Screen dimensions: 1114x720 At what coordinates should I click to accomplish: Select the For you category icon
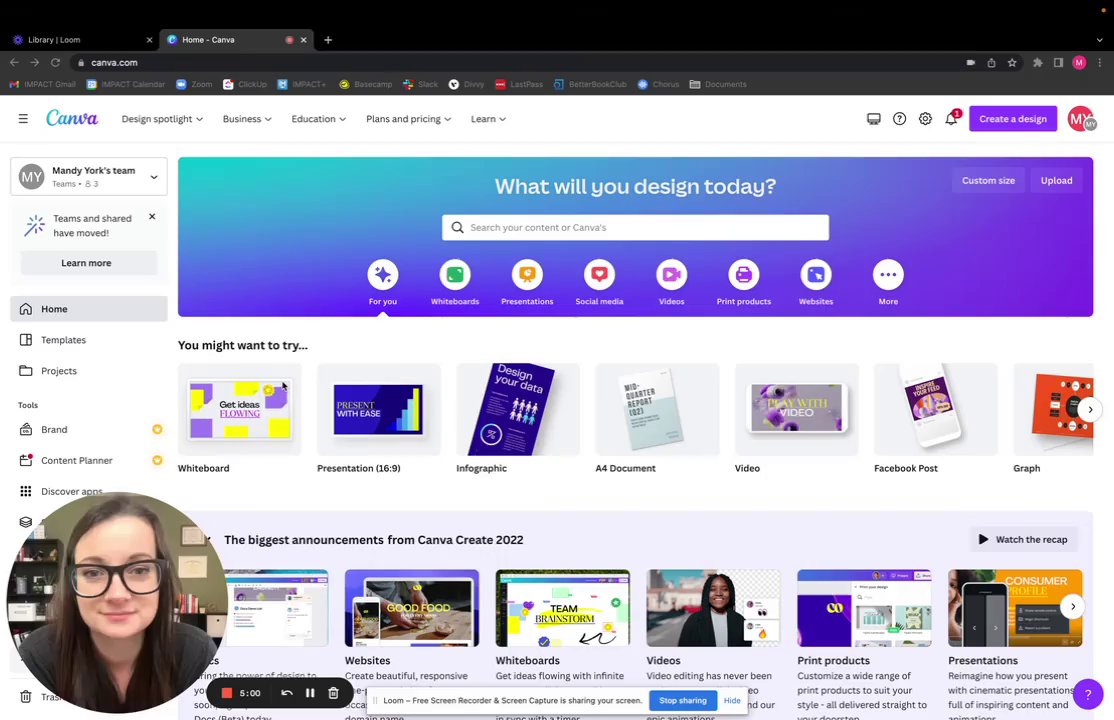coord(383,274)
